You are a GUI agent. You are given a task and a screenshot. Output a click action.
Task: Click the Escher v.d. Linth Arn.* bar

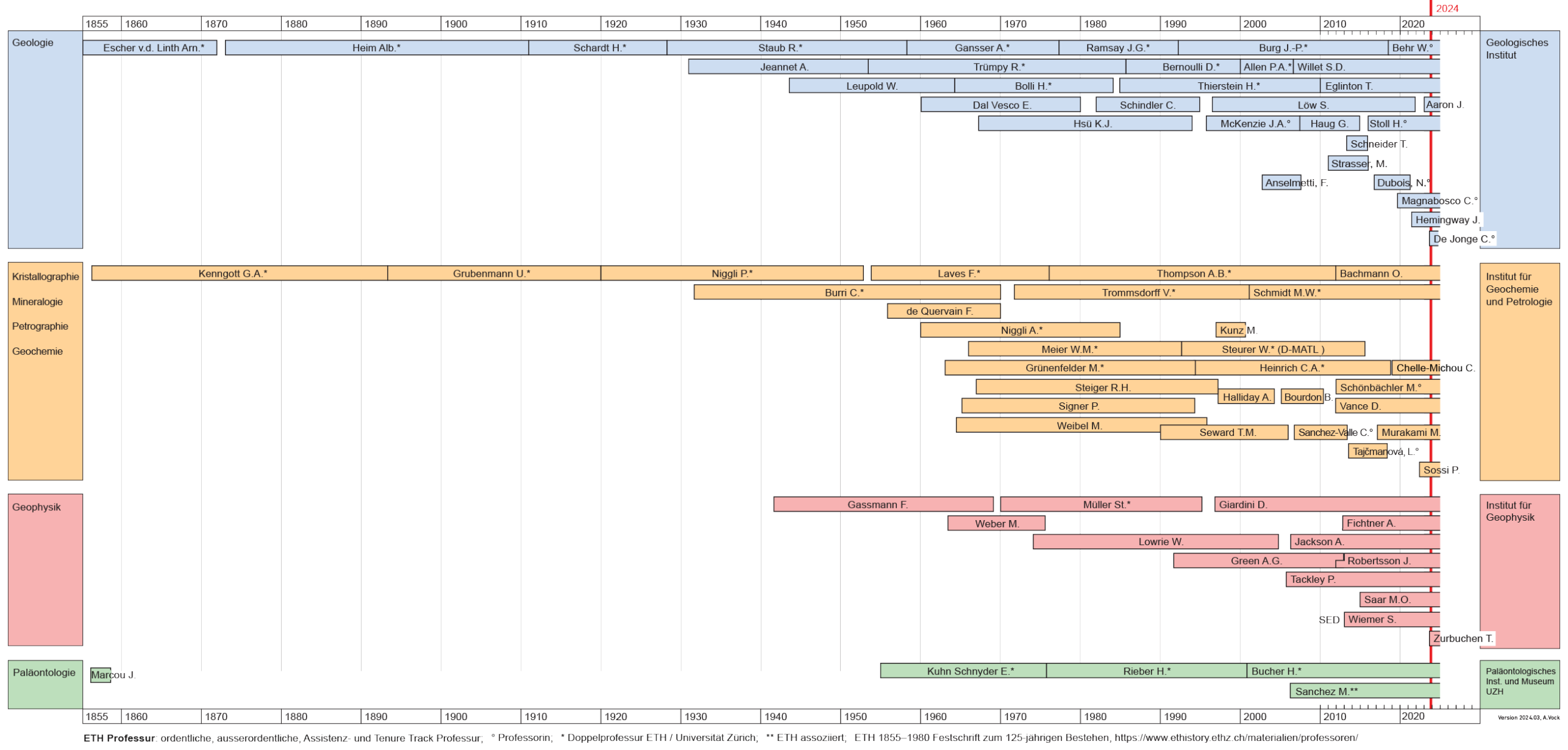[149, 48]
